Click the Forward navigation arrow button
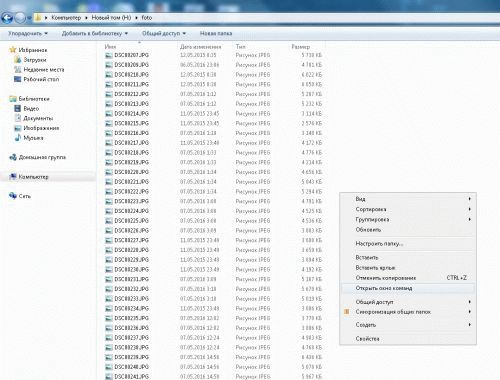500x380 pixels. click(x=20, y=18)
